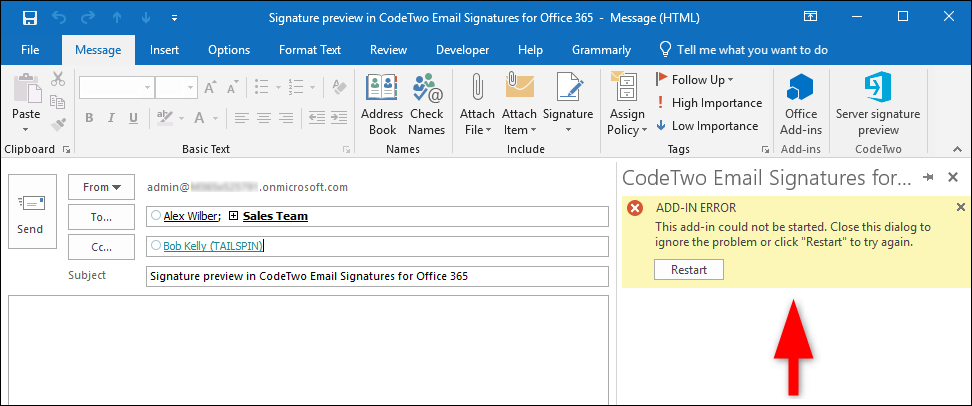The height and width of the screenshot is (406, 972).
Task: Open the Follow Up flag menu
Action: (x=695, y=80)
